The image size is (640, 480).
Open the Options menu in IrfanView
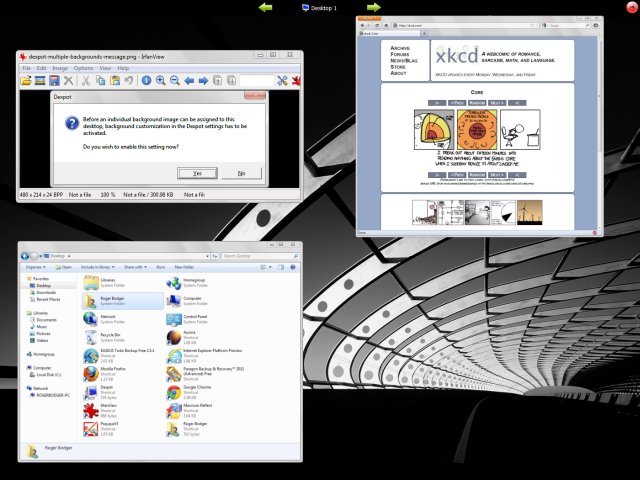[84, 68]
